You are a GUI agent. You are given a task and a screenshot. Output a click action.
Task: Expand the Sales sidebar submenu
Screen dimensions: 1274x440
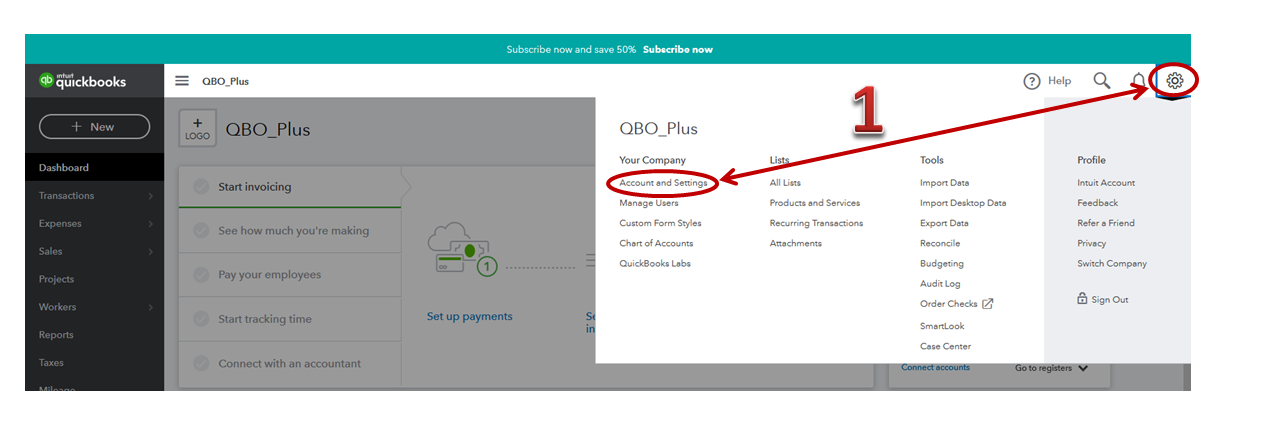151,252
